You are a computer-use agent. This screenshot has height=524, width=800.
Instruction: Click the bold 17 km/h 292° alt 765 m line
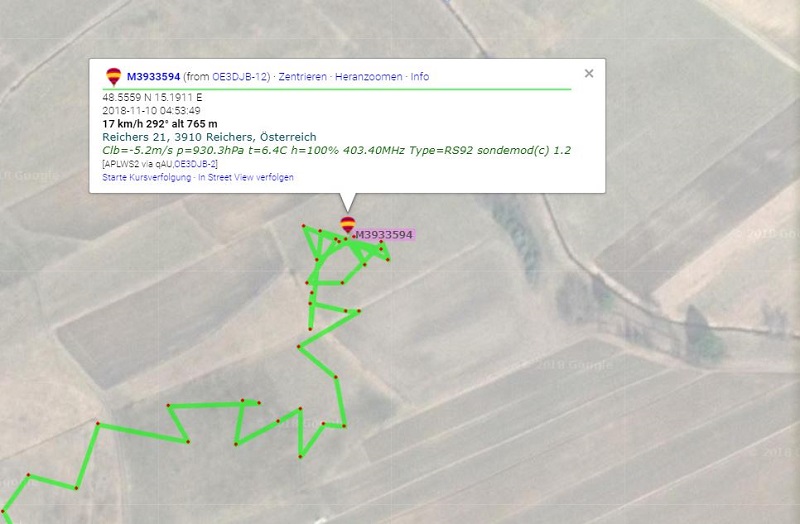click(160, 123)
